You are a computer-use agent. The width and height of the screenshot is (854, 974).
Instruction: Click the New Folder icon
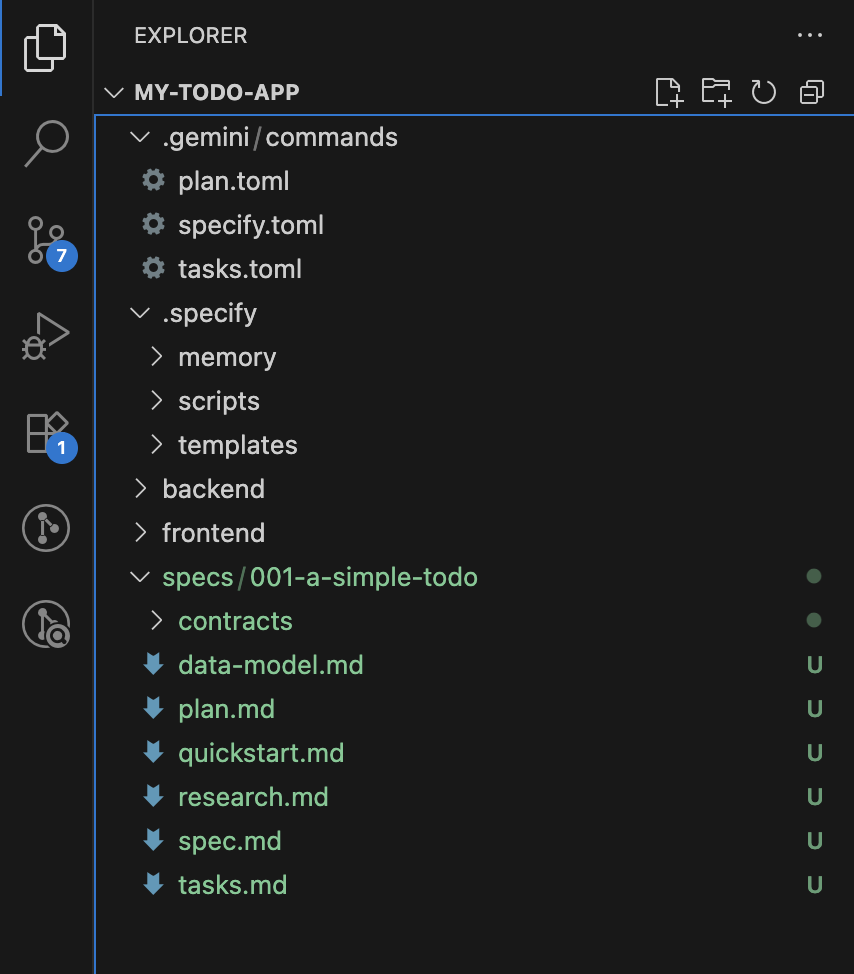click(x=716, y=93)
